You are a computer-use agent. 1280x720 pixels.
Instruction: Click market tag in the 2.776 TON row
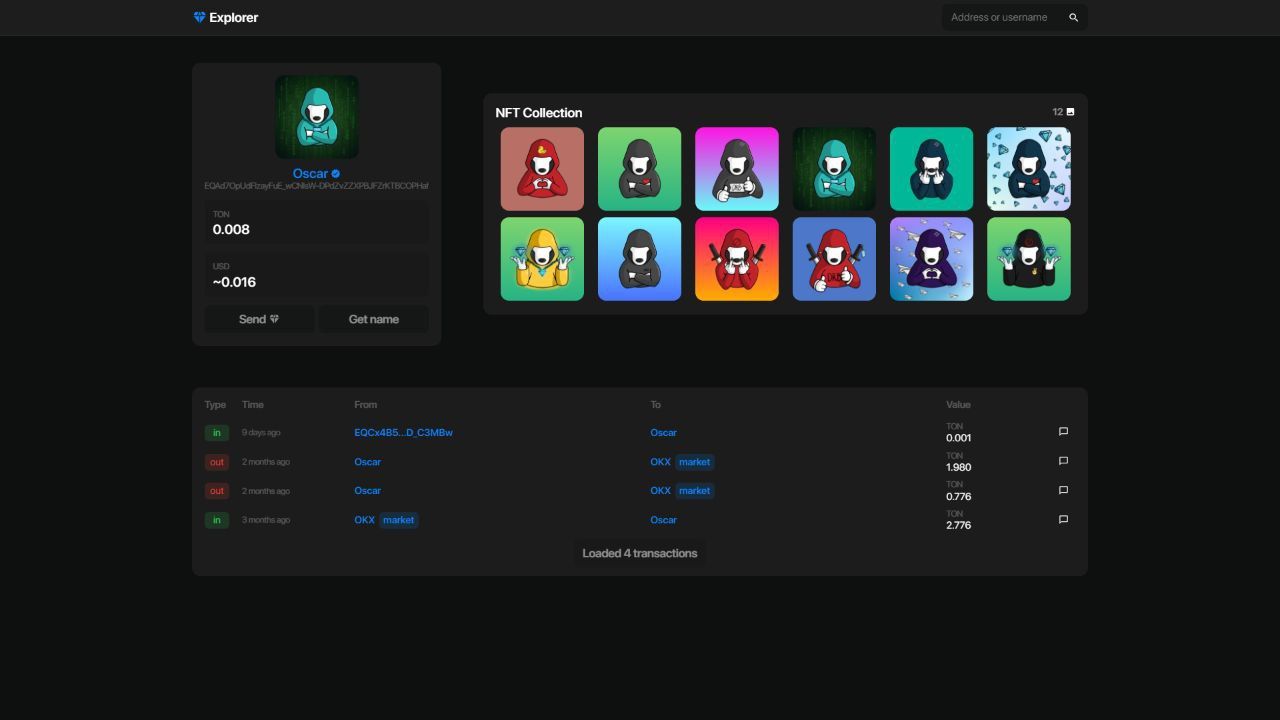pyautogui.click(x=398, y=520)
